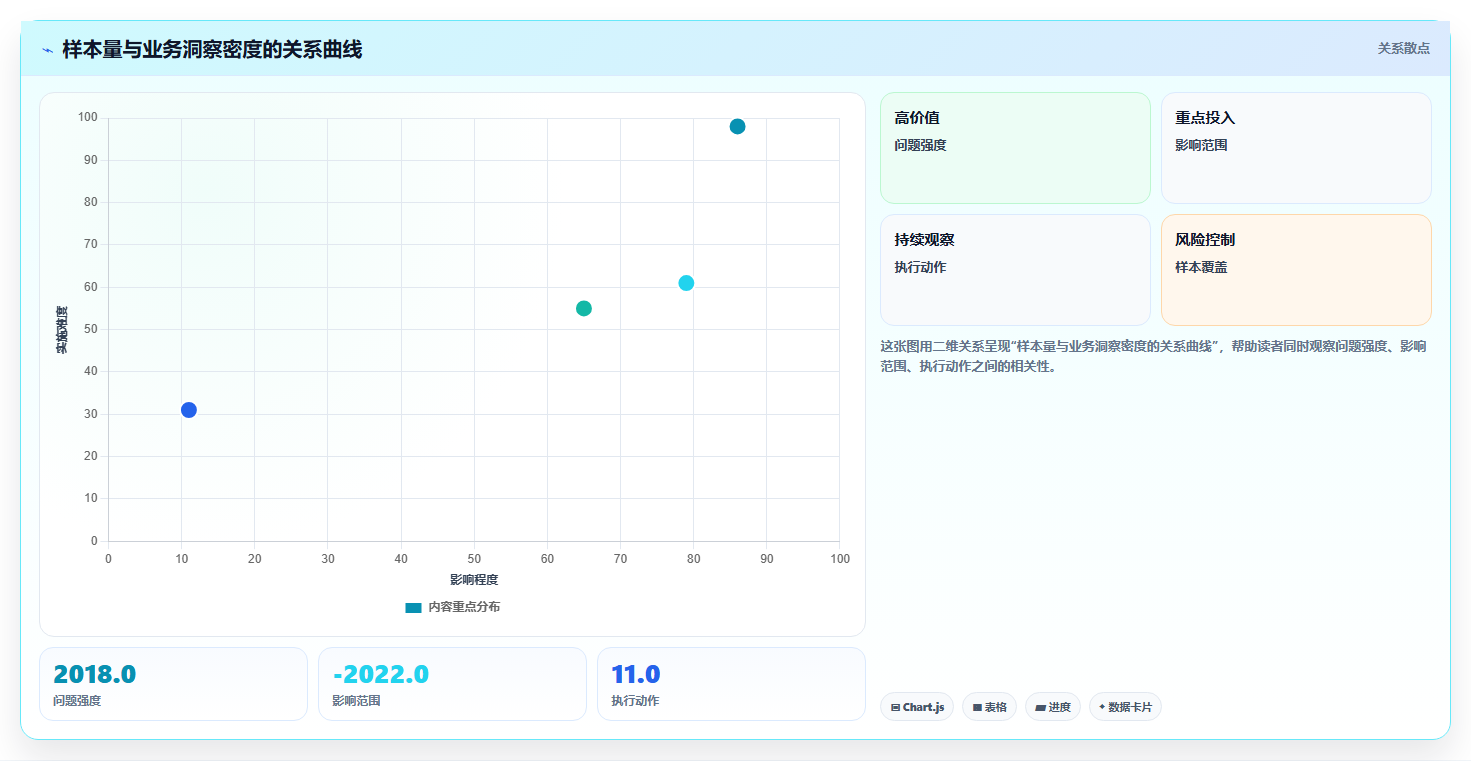Click the icon in the Chart.js tag
Screen dimensions: 1471x761
click(x=895, y=708)
